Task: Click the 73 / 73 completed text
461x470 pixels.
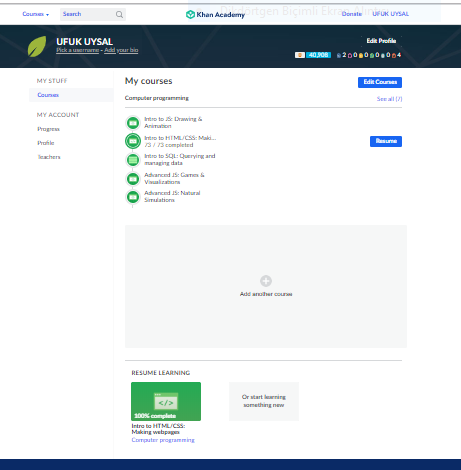Action: click(169, 145)
